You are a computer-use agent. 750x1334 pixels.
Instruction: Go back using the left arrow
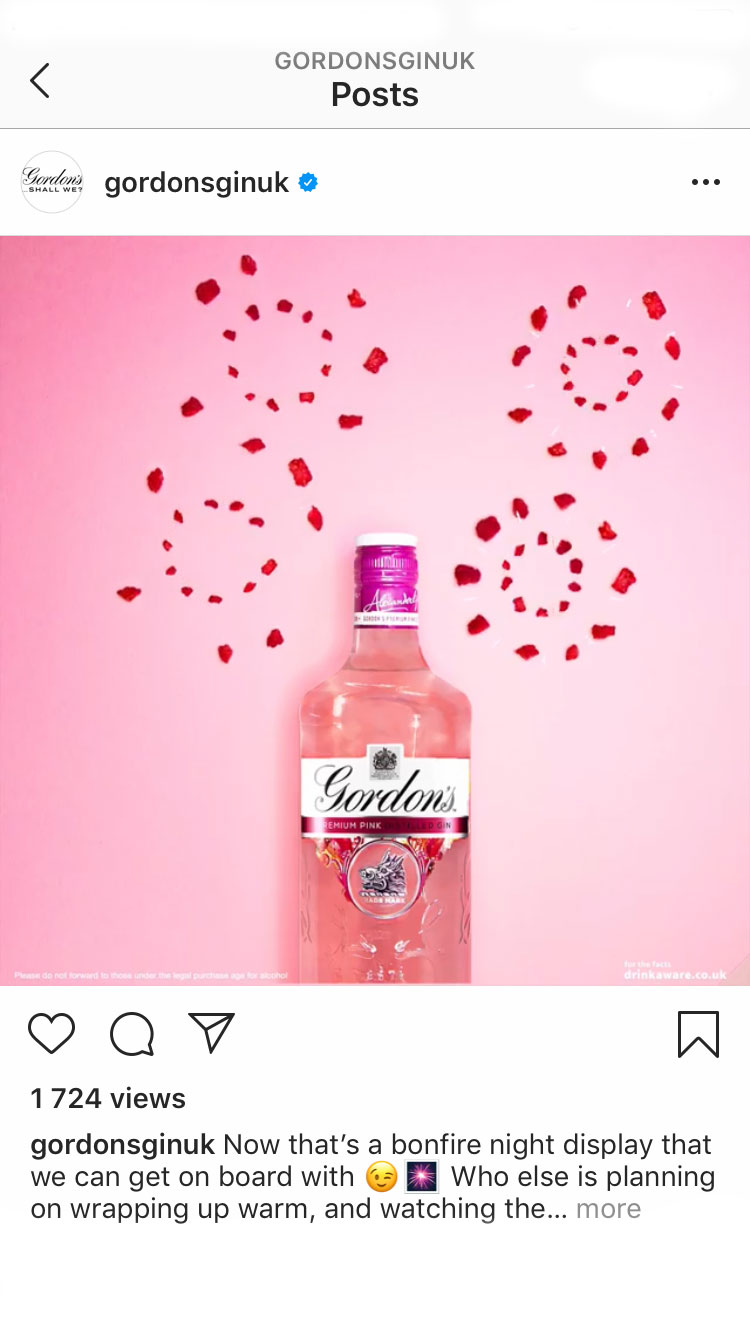[40, 81]
